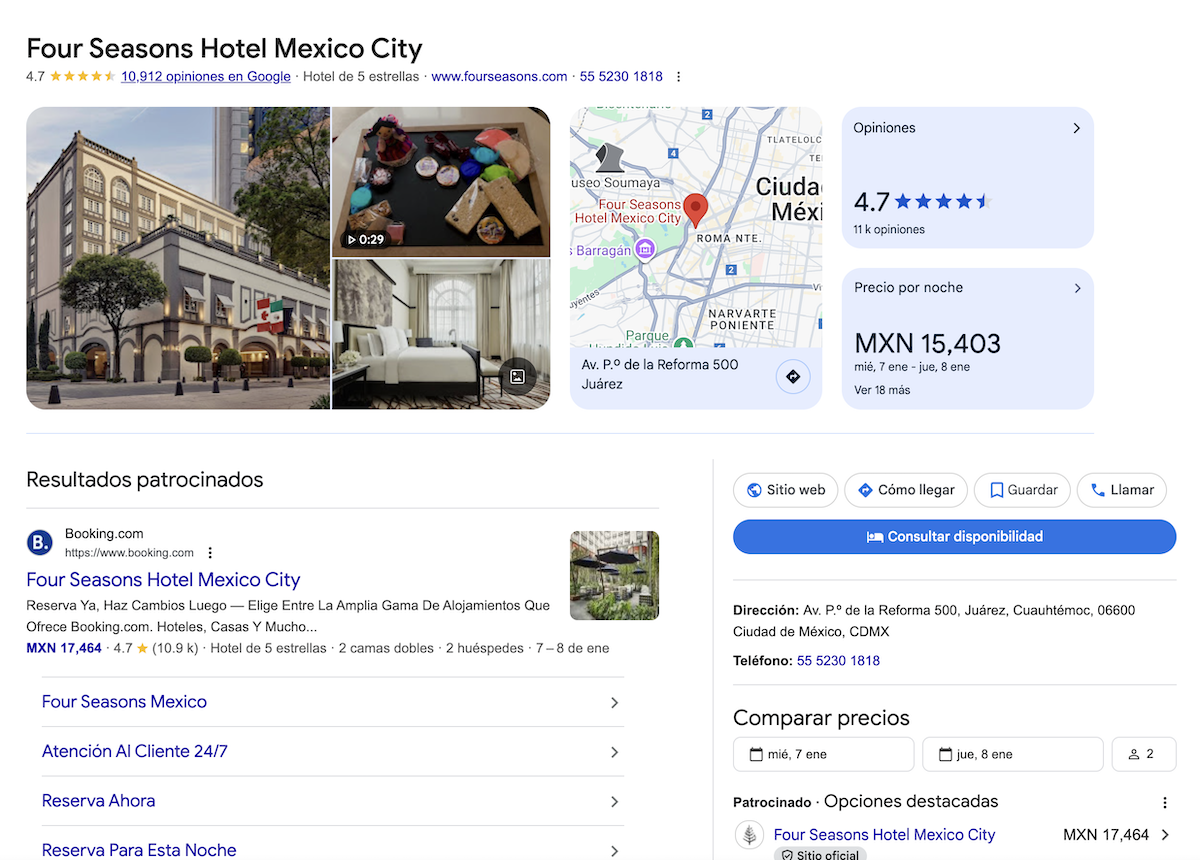The height and width of the screenshot is (860, 1200).
Task: Expand the Atención Al Cliente 24/7 arrow
Action: point(615,752)
